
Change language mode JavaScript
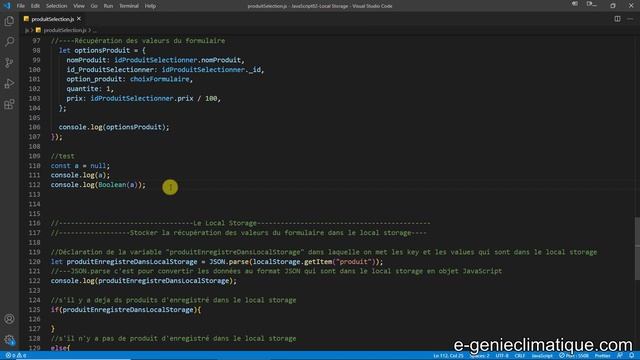[x=542, y=356]
